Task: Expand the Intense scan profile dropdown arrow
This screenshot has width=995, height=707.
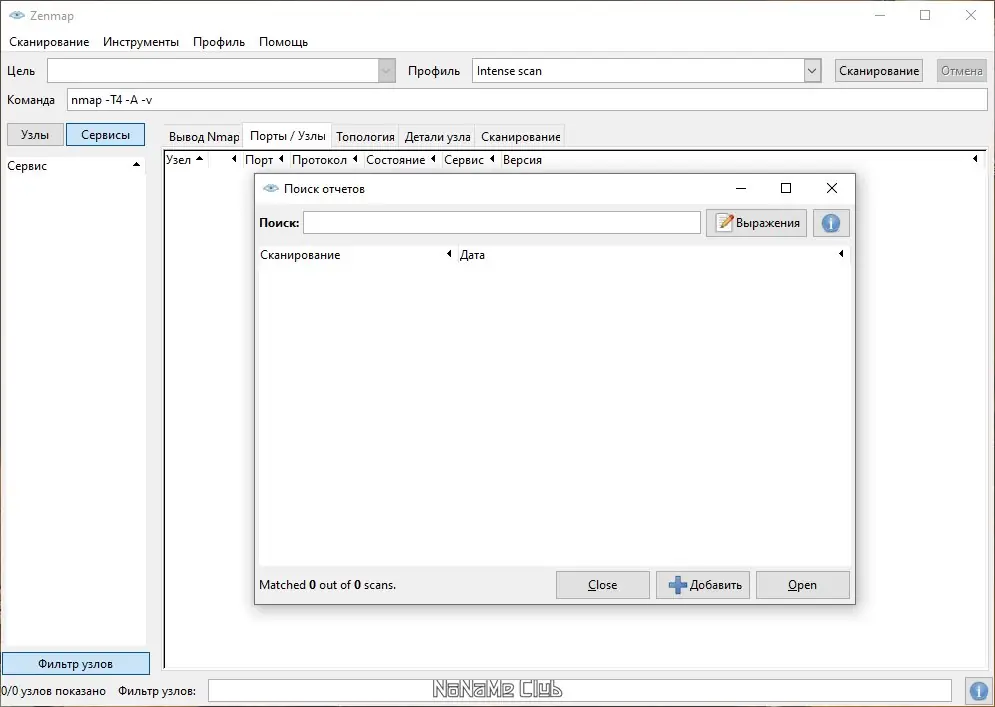Action: [812, 71]
